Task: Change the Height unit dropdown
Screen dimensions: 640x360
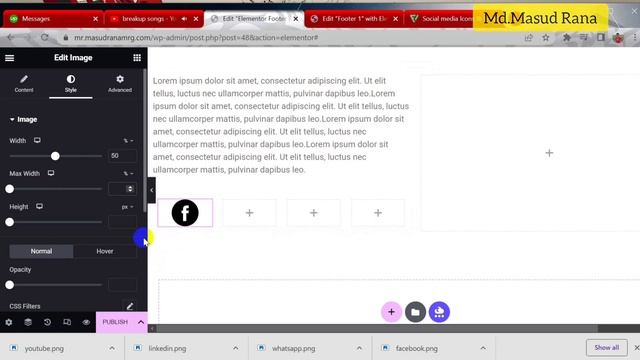Action: click(127, 207)
